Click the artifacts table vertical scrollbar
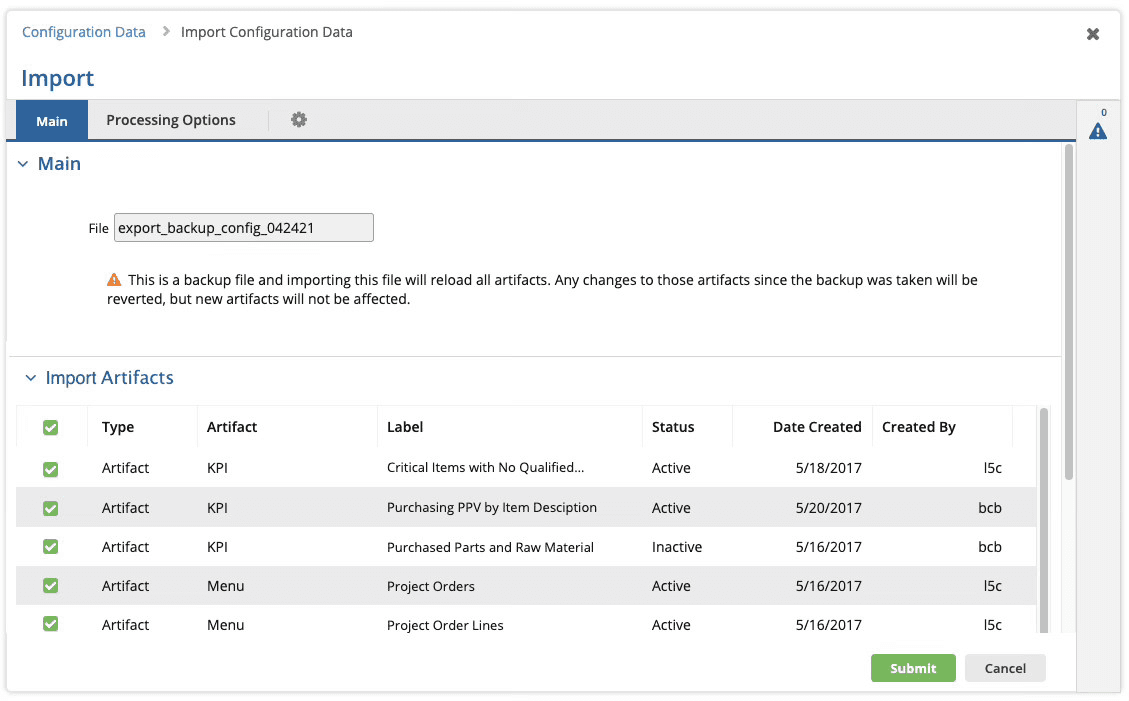The image size is (1129, 701). (x=1043, y=519)
